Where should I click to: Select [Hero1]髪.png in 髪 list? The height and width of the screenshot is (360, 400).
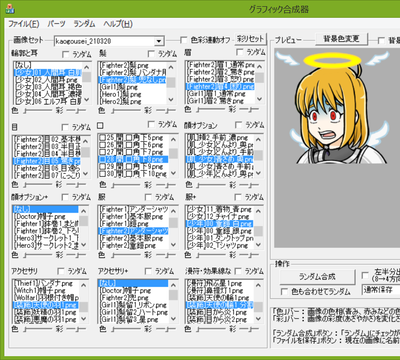(x=132, y=94)
